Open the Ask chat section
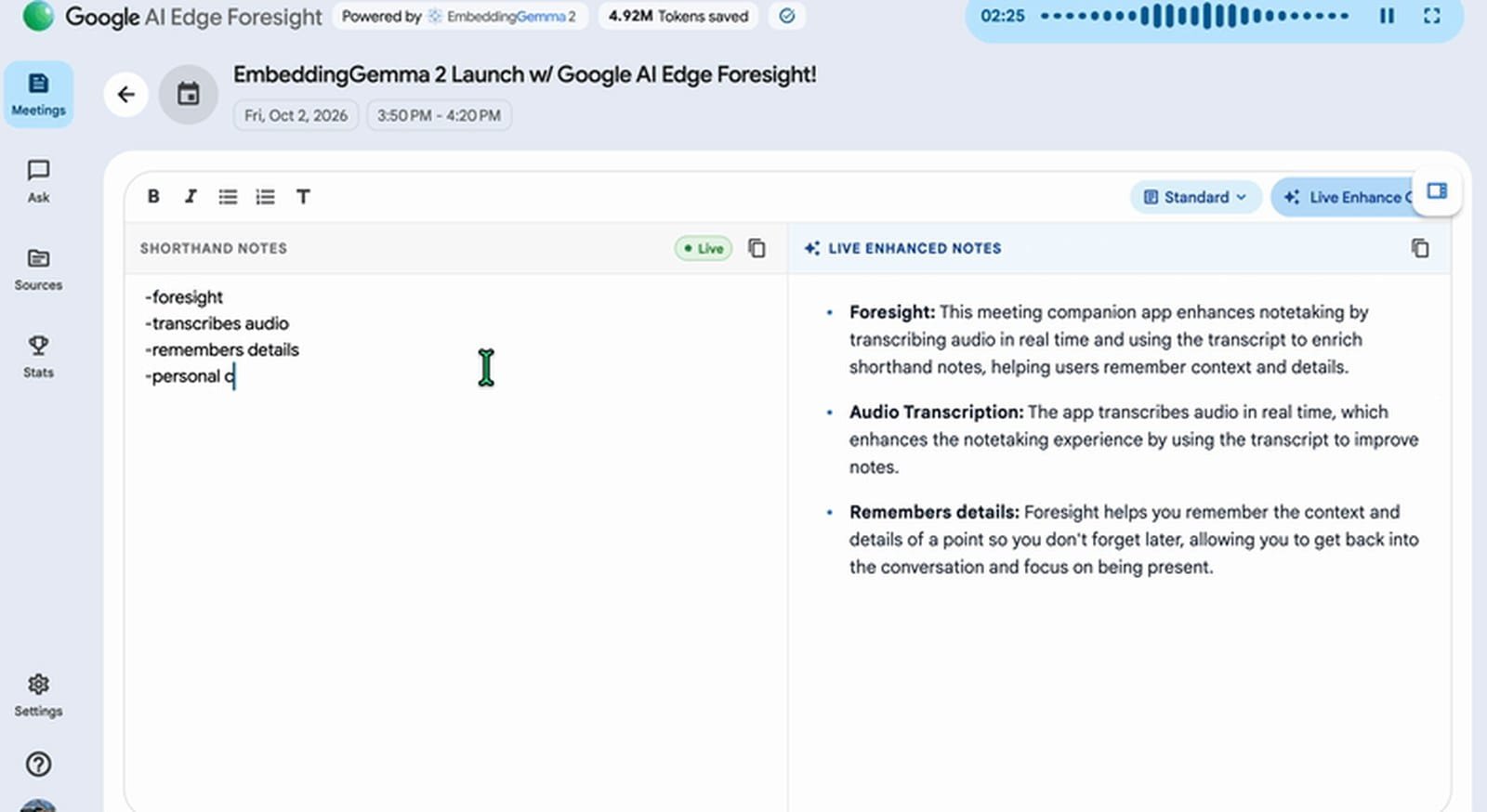The height and width of the screenshot is (812, 1487). (38, 181)
